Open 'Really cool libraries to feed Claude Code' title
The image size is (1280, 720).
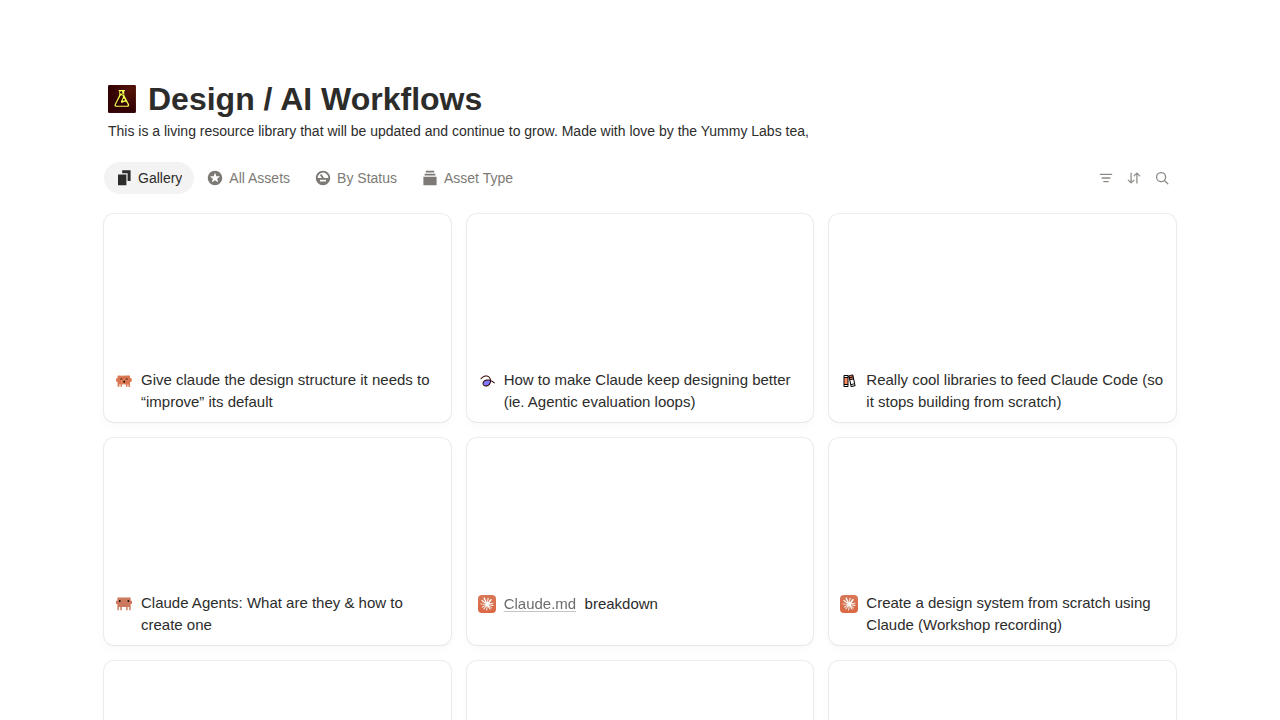pyautogui.click(x=1015, y=391)
